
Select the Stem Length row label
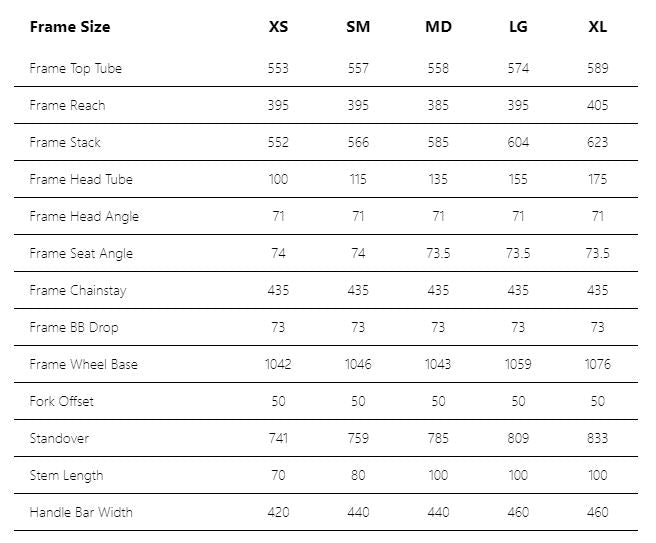[66, 475]
